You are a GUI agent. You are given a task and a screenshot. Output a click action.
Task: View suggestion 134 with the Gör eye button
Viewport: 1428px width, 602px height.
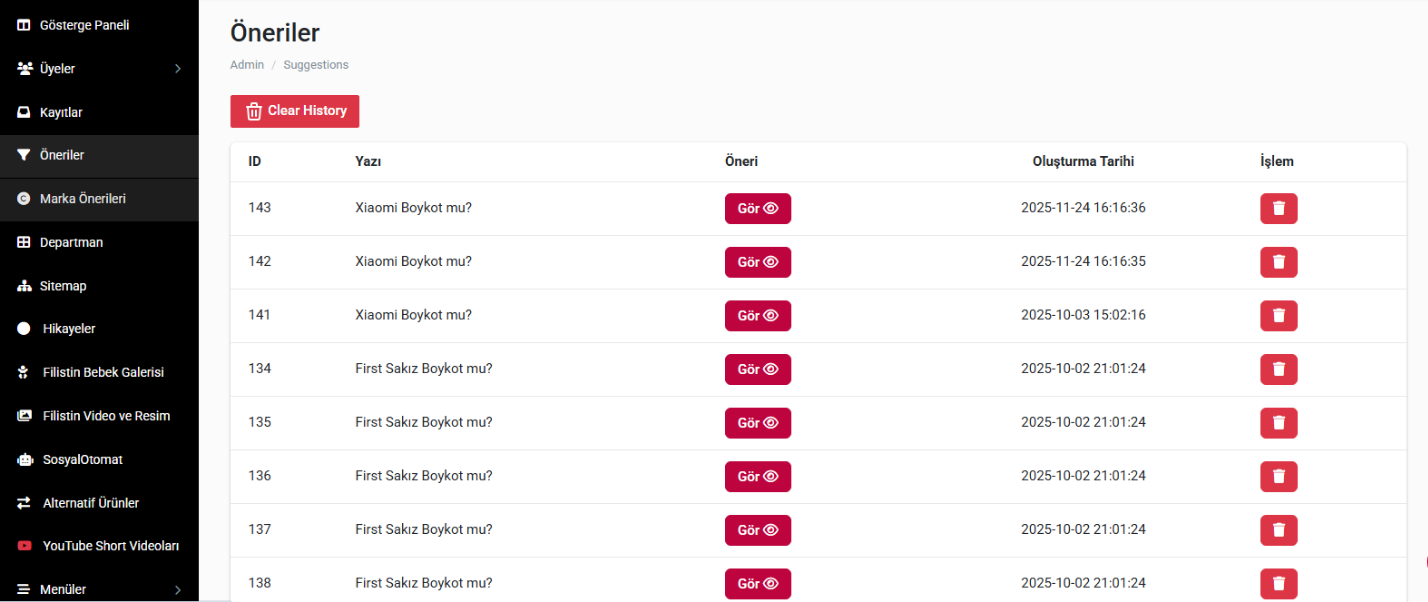point(758,369)
